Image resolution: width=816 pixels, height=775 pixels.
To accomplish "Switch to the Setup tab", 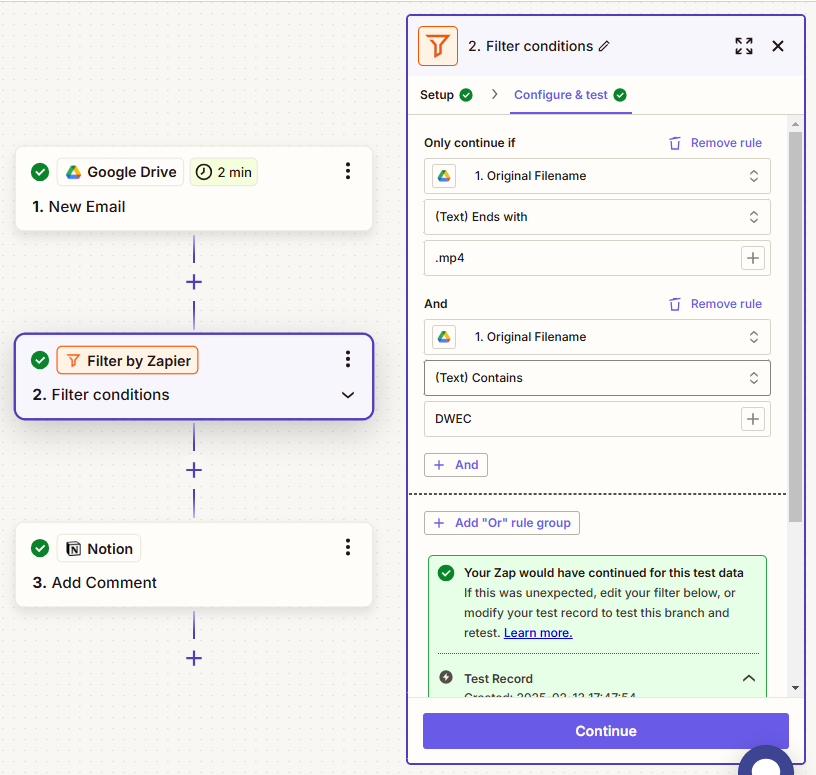I will click(x=445, y=95).
